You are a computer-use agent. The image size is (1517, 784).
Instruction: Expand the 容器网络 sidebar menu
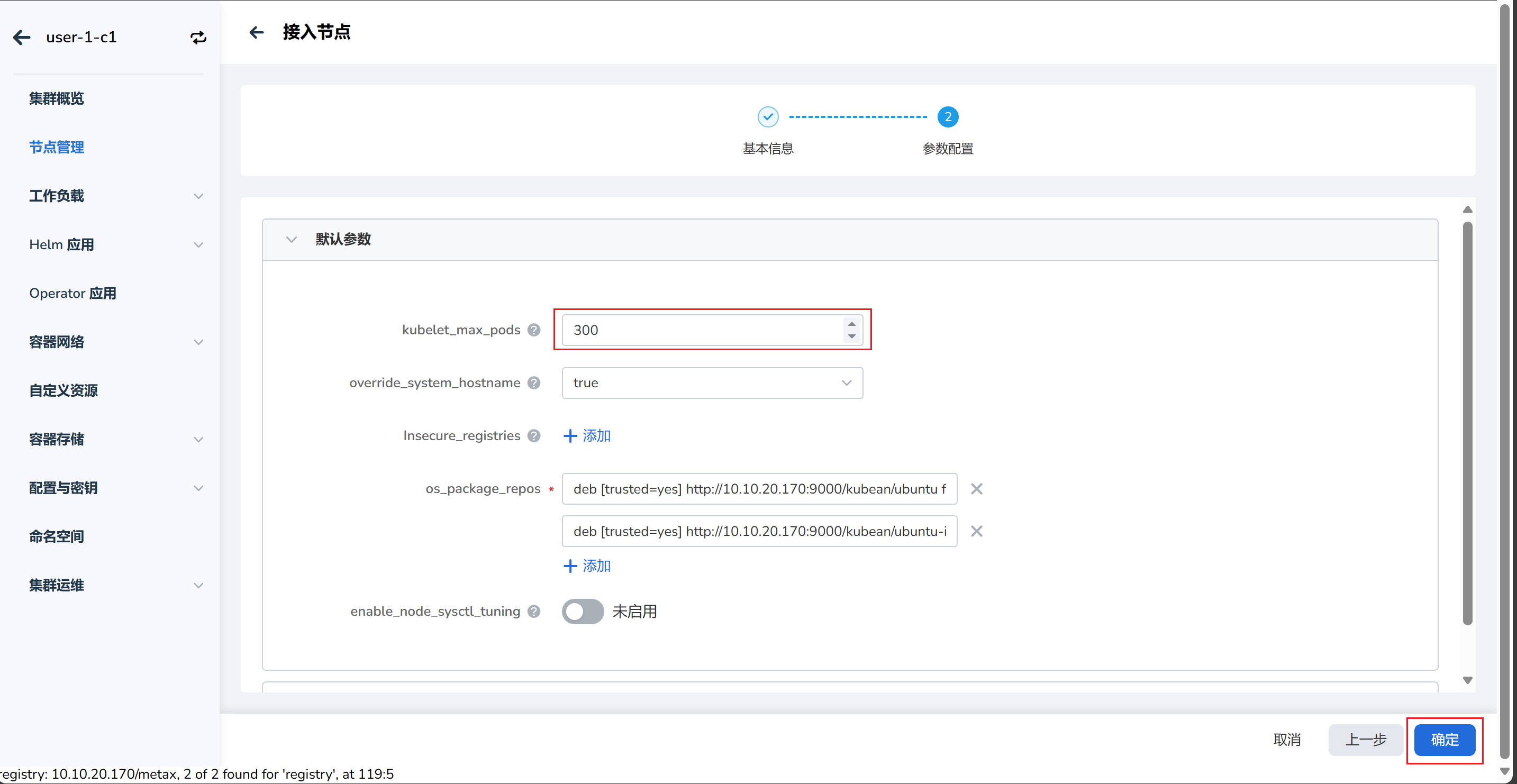198,342
